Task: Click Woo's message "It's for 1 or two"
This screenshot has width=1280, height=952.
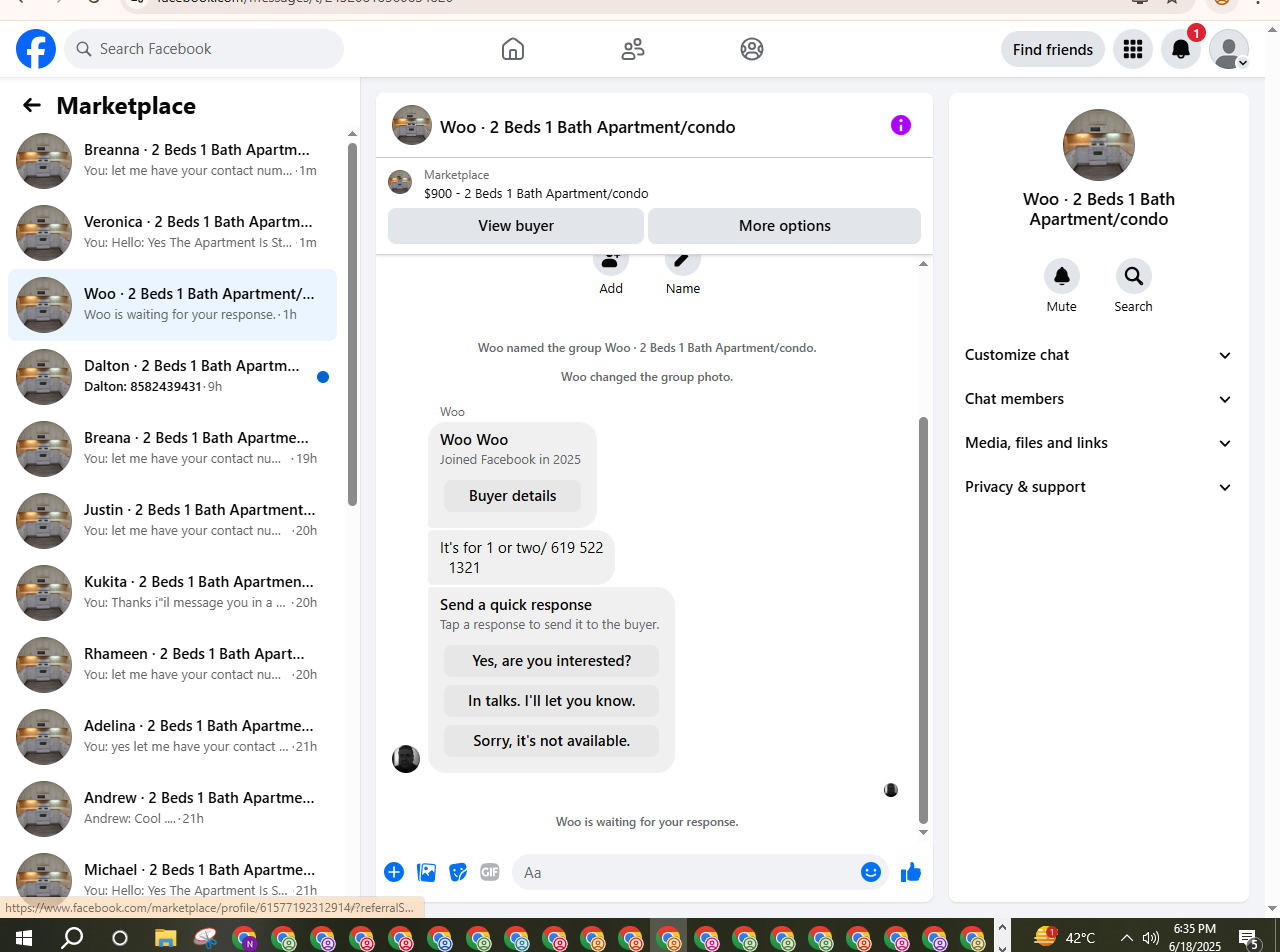Action: 521,558
